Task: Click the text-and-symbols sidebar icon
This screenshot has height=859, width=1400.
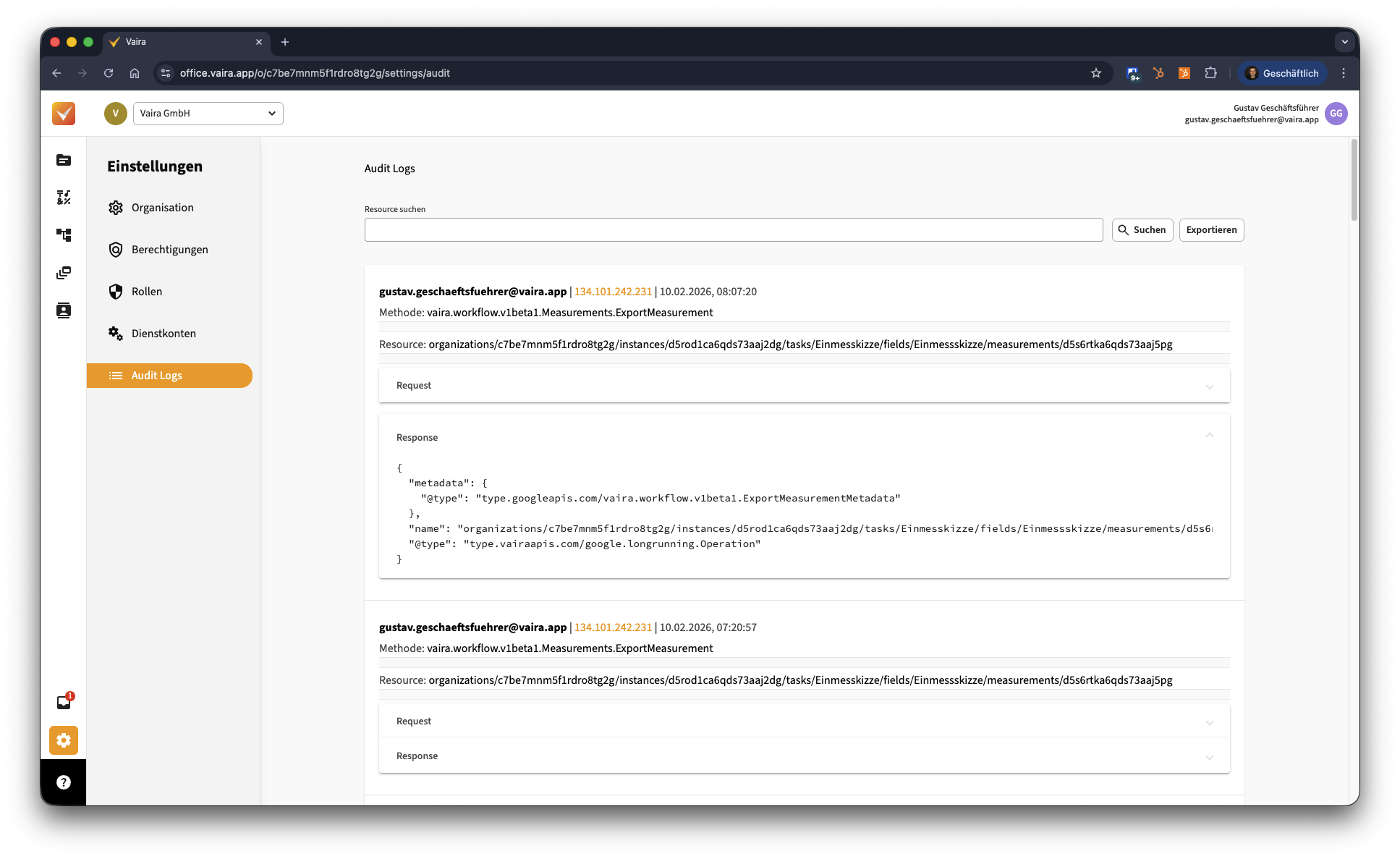Action: point(64,198)
